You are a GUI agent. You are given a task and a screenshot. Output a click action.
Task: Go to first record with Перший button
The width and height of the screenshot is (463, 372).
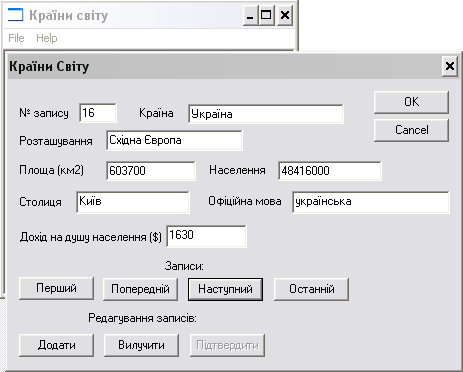56,288
